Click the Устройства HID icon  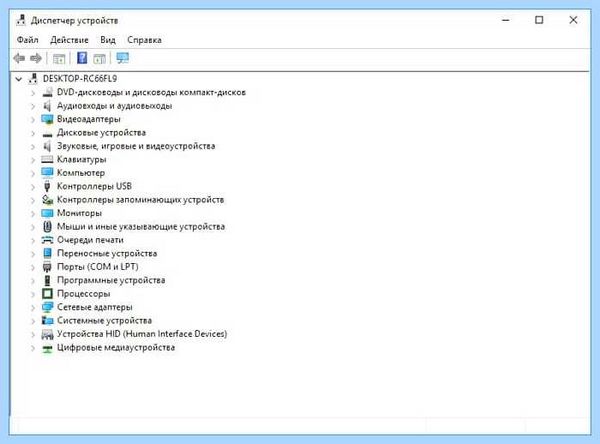pyautogui.click(x=47, y=334)
